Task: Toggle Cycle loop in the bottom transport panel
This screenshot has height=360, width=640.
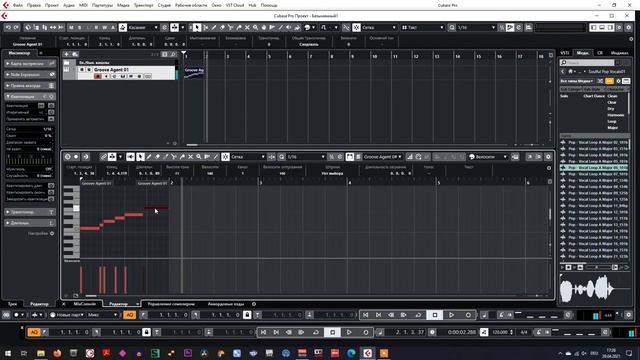Action: pos(316,332)
